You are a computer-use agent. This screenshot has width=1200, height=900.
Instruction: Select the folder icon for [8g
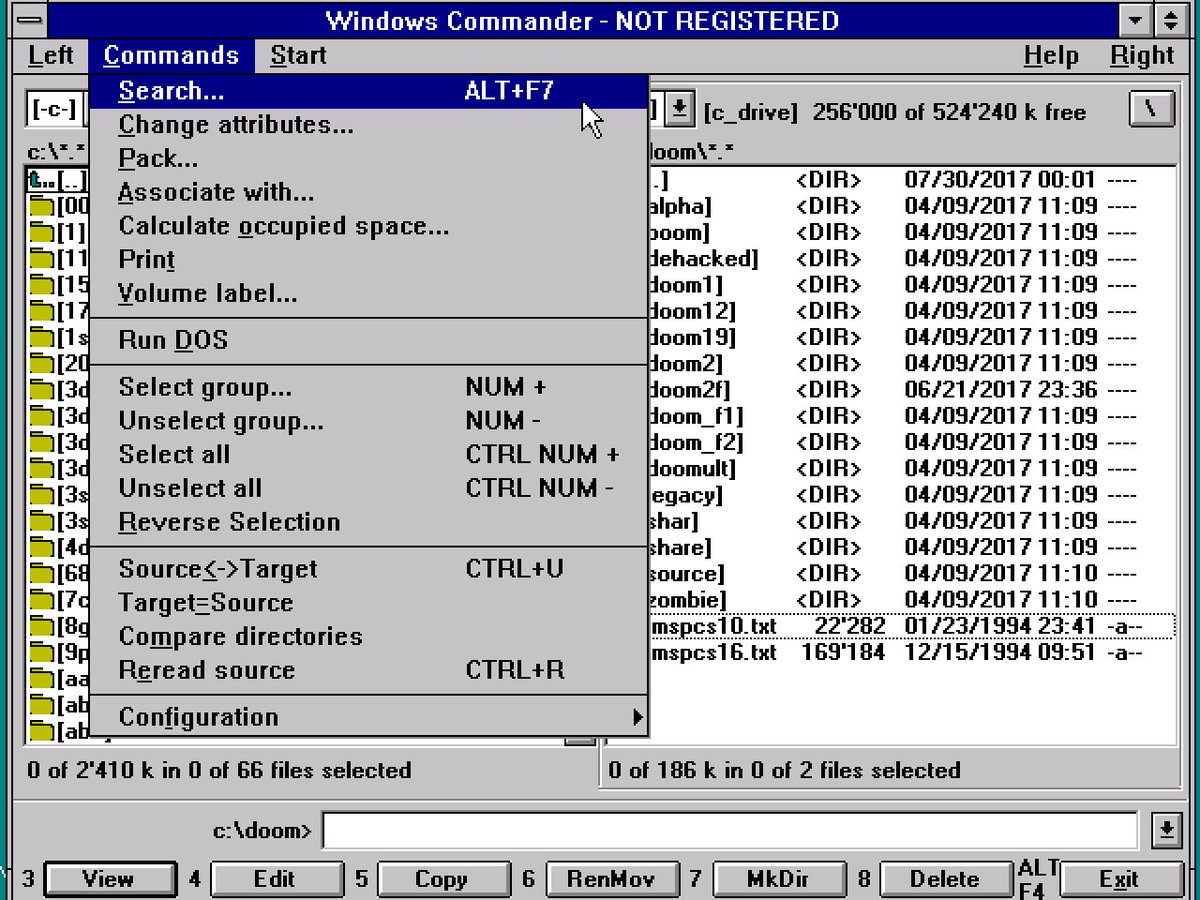(x=42, y=626)
